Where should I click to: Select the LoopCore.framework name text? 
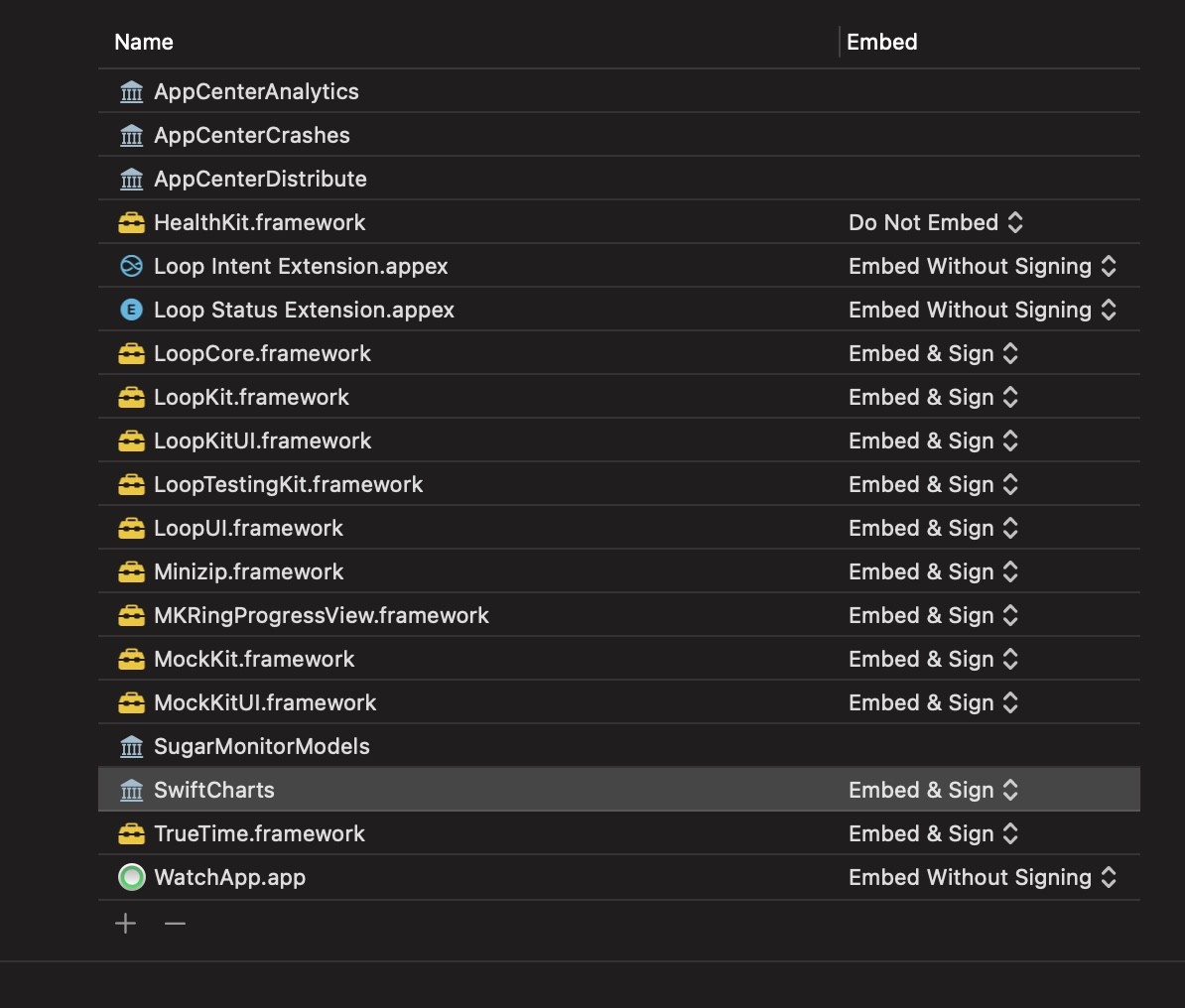[262, 353]
